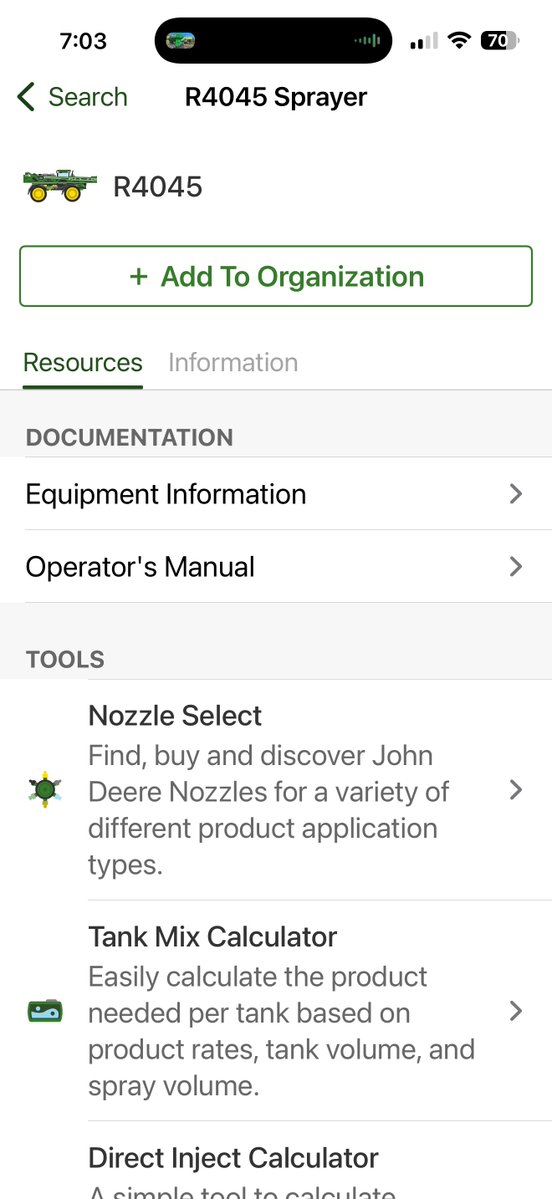
Task: Tap the audio waveform indicator in the status bar
Action: coord(367,41)
